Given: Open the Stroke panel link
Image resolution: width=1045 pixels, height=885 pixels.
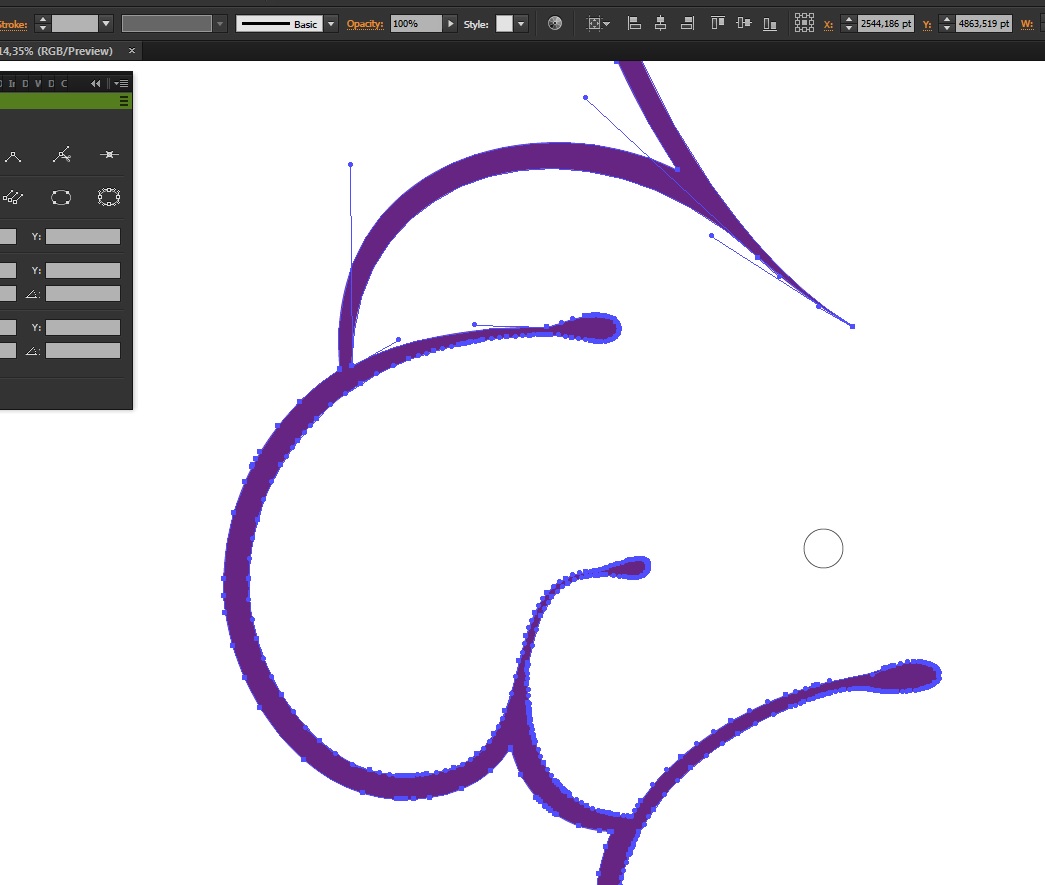Looking at the screenshot, I should (x=13, y=25).
